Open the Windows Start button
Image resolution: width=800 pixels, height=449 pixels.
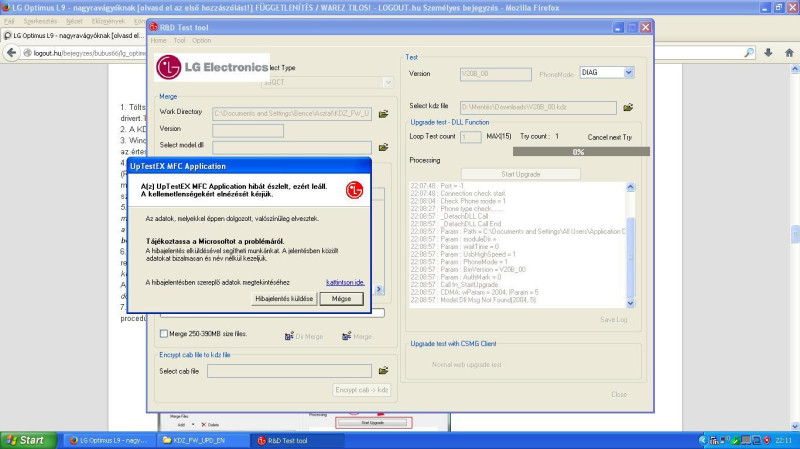click(29, 440)
